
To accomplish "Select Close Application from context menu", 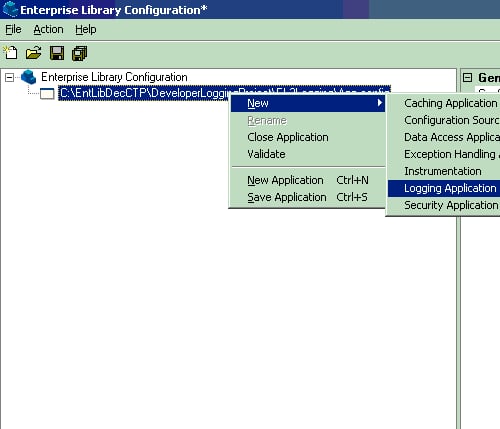I will tap(308, 137).
